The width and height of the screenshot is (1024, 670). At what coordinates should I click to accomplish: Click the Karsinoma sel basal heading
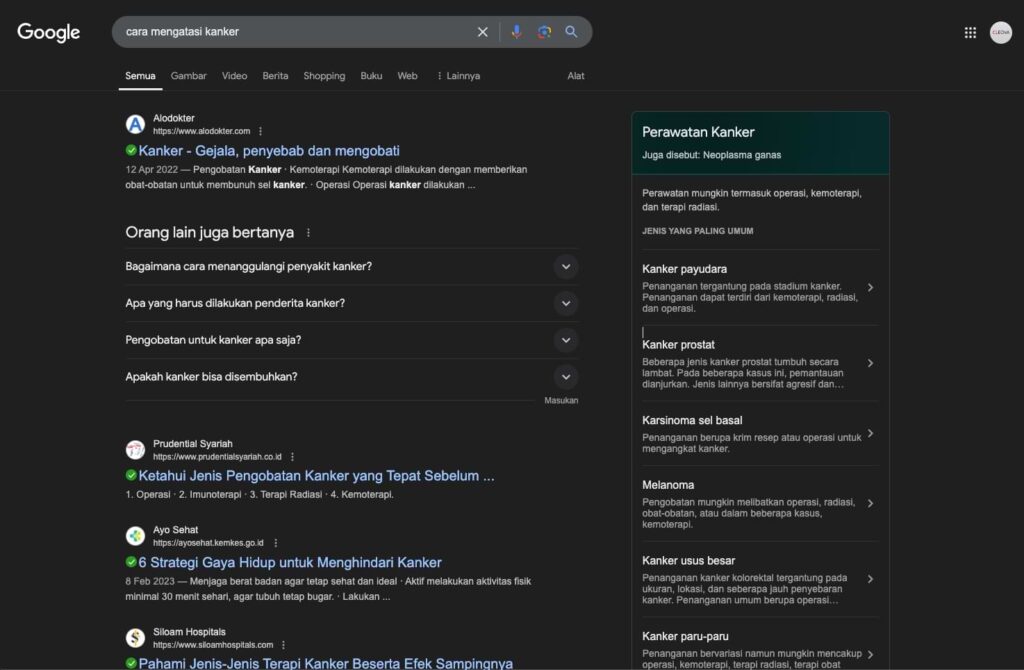coord(692,421)
